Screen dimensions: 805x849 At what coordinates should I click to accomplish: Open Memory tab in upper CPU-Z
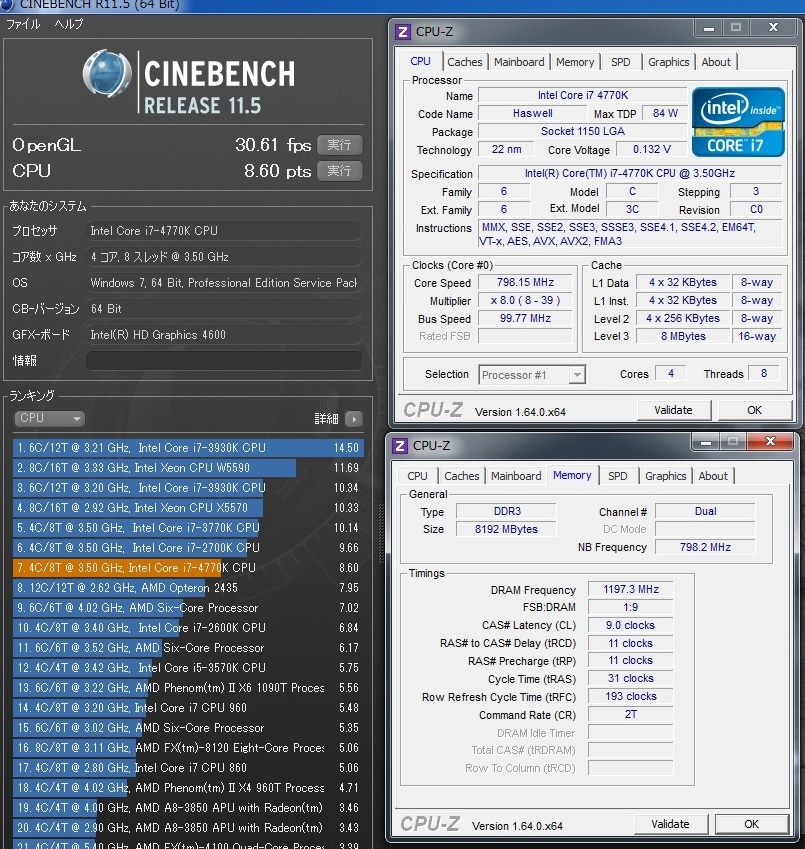pyautogui.click(x=575, y=62)
